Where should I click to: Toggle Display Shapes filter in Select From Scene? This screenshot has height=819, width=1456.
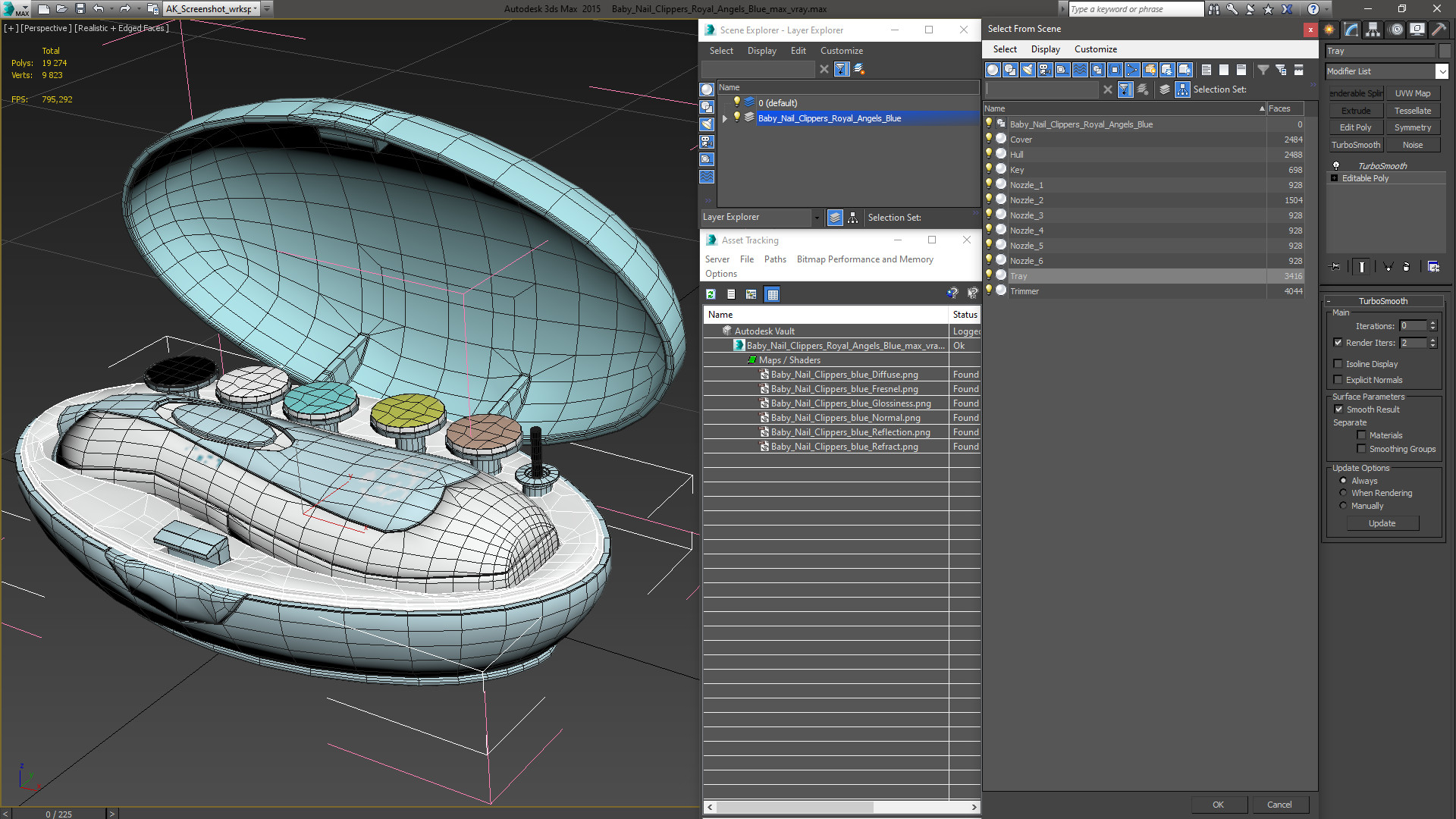(x=1010, y=70)
